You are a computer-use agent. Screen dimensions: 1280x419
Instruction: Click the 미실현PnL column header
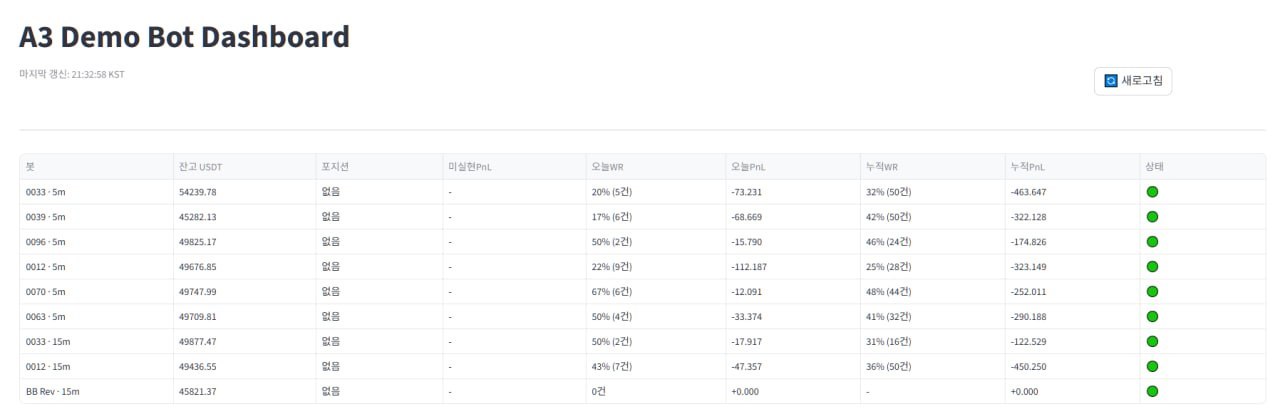tap(514, 167)
